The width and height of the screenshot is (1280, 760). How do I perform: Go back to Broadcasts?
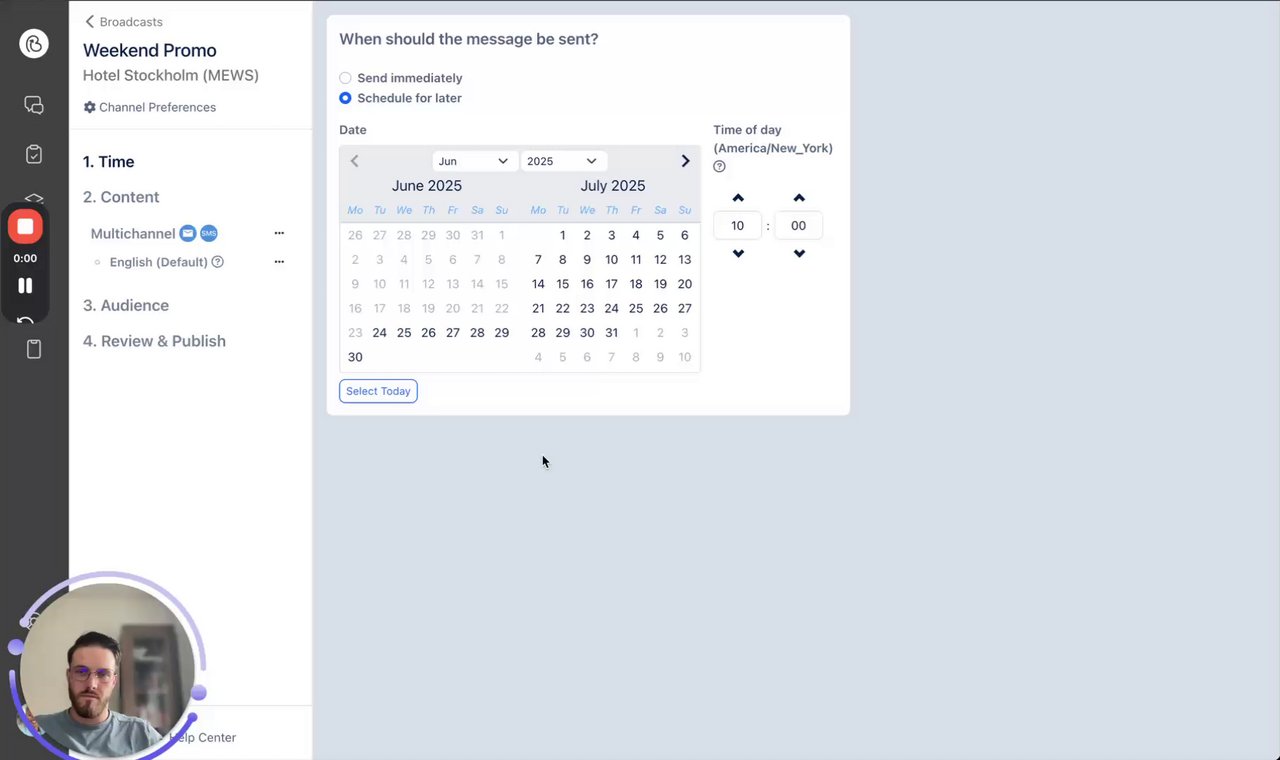tap(123, 22)
